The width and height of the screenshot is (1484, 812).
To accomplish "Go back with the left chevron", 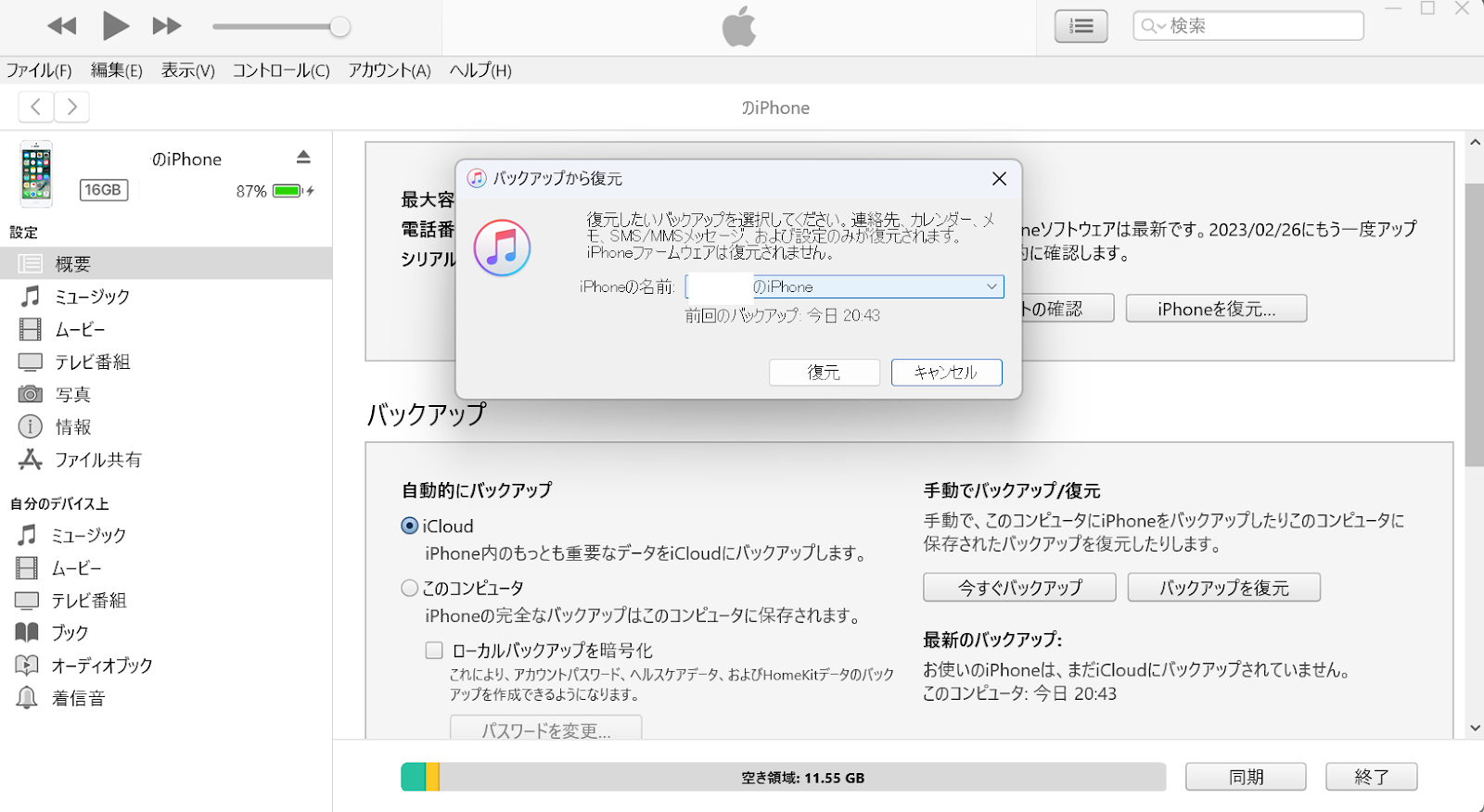I will pyautogui.click(x=36, y=107).
